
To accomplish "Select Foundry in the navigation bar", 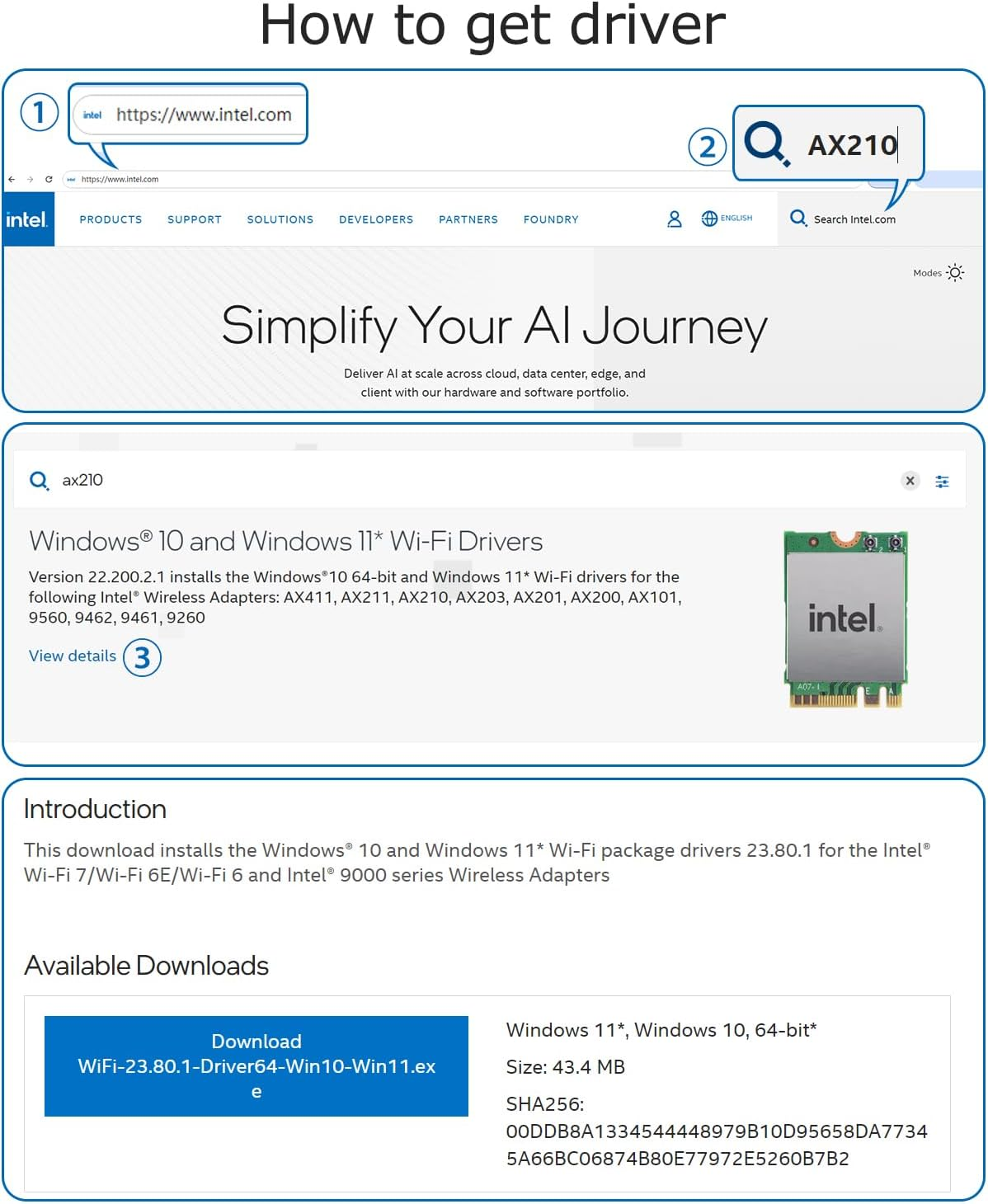I will click(550, 219).
